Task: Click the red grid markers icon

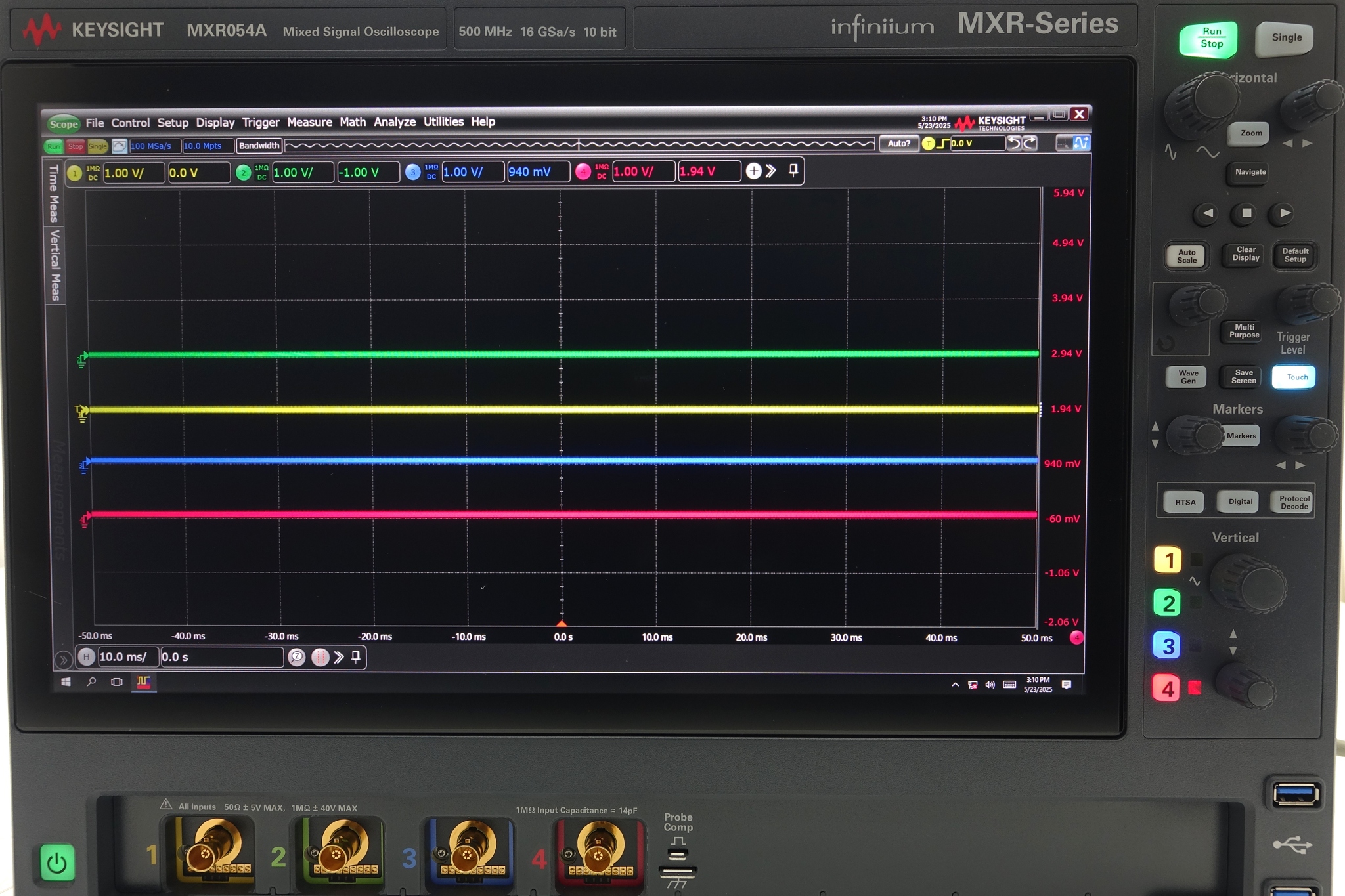Action: pos(320,657)
